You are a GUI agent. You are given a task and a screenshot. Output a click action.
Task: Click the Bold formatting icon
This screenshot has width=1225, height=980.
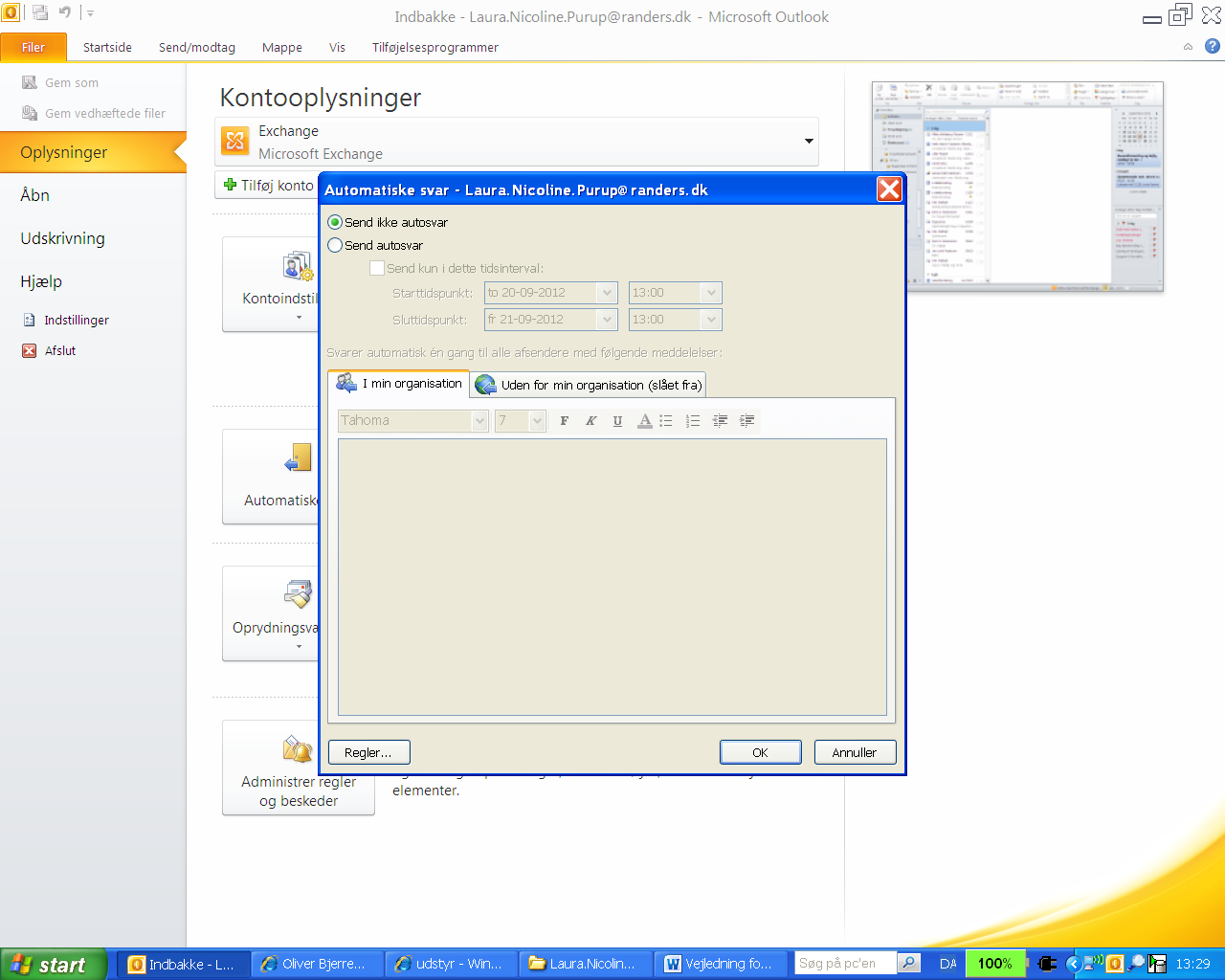[565, 421]
